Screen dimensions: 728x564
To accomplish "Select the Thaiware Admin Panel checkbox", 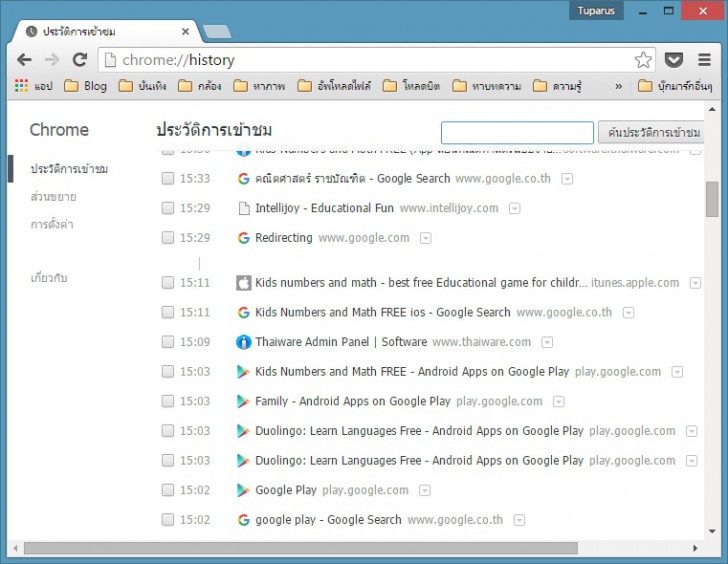I will click(x=168, y=342).
